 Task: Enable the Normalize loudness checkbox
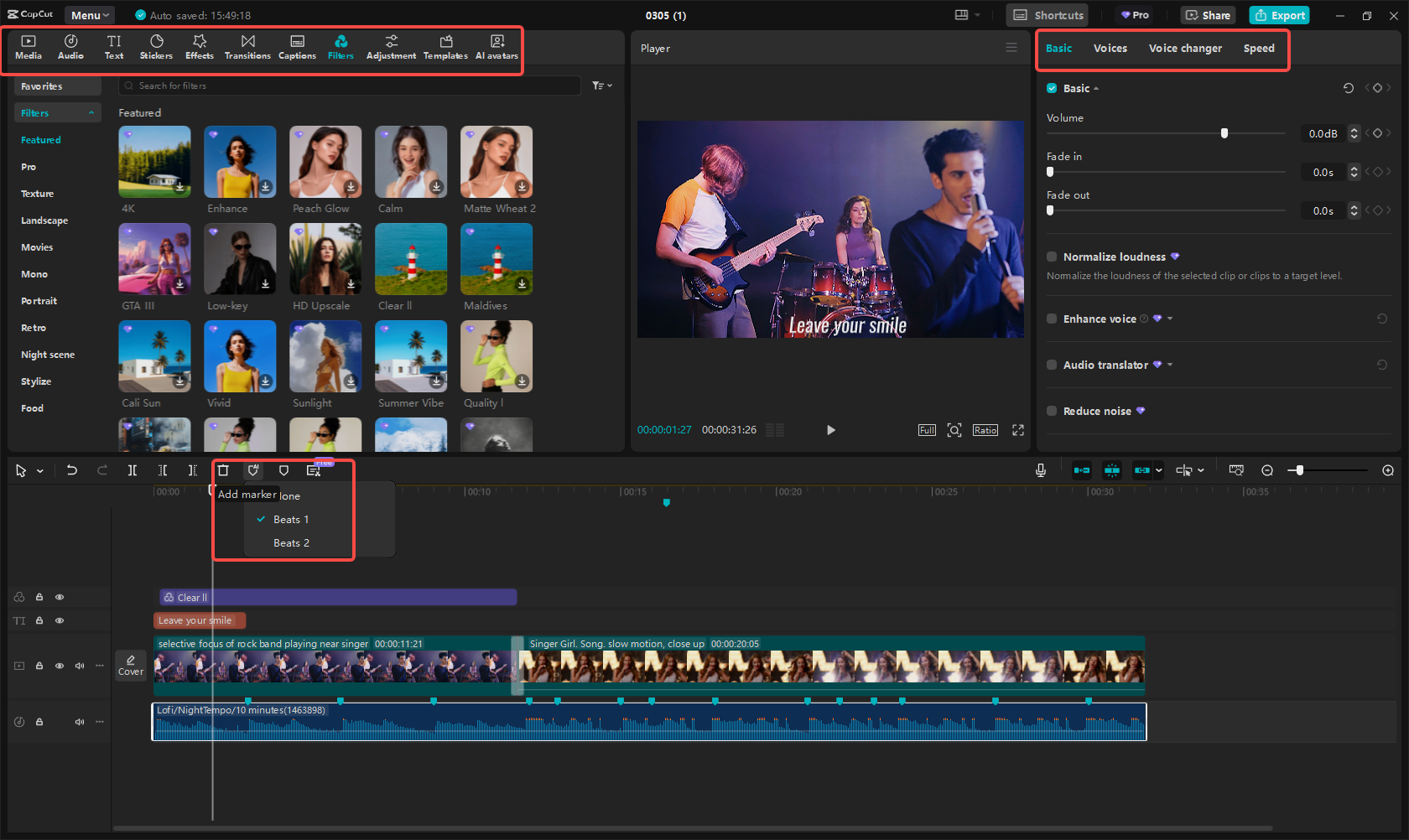1052,257
